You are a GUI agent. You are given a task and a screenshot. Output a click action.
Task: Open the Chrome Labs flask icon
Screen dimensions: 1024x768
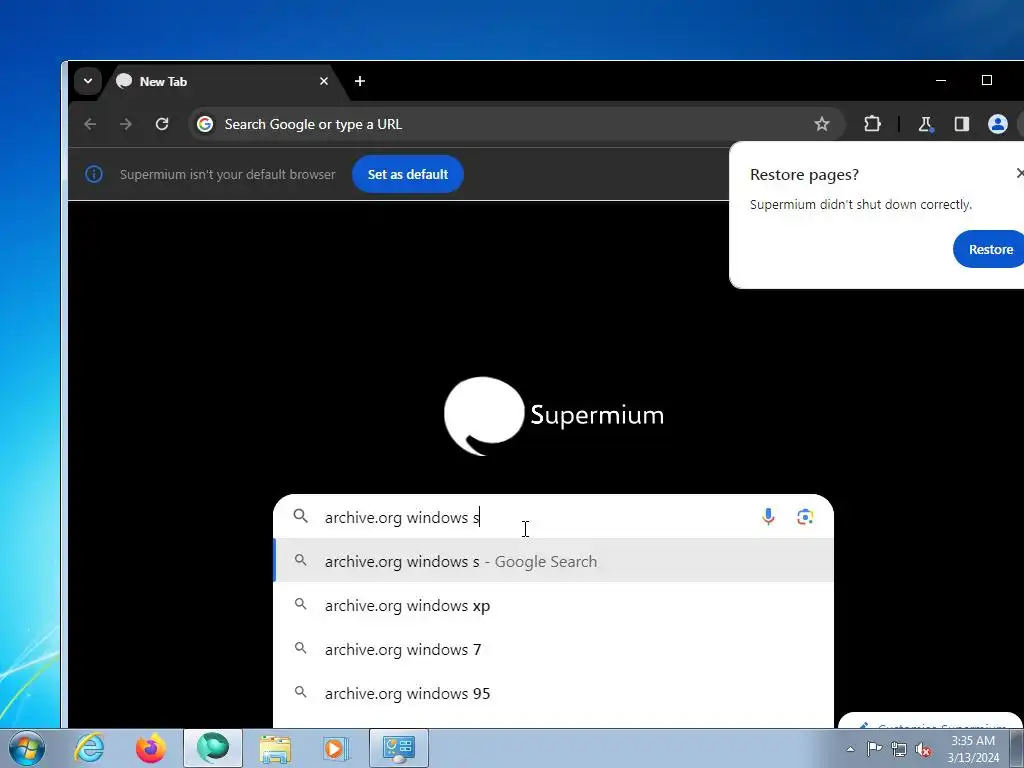click(x=925, y=124)
